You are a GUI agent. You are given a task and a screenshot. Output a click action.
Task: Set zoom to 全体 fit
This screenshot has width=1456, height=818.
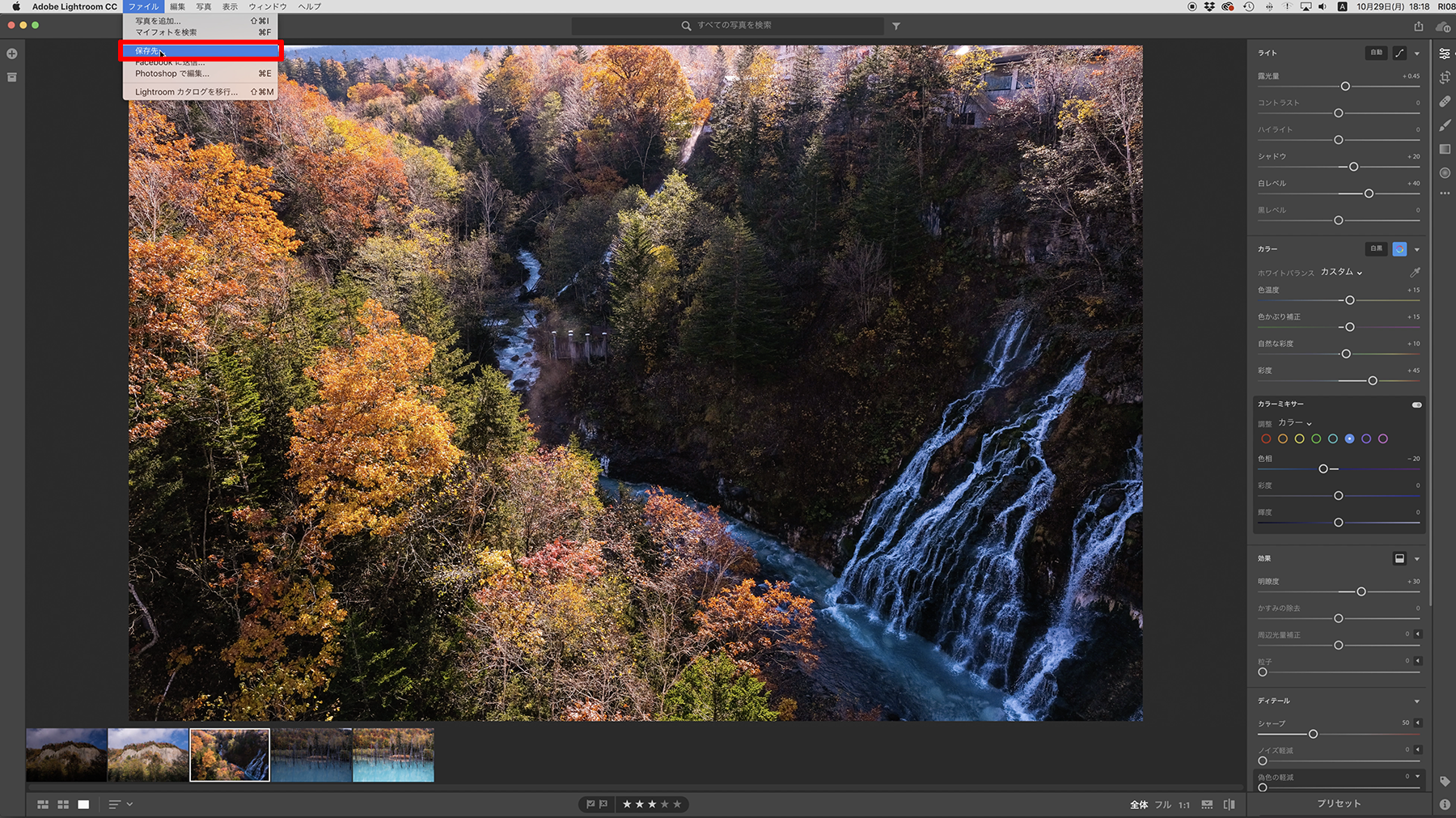click(x=1139, y=805)
